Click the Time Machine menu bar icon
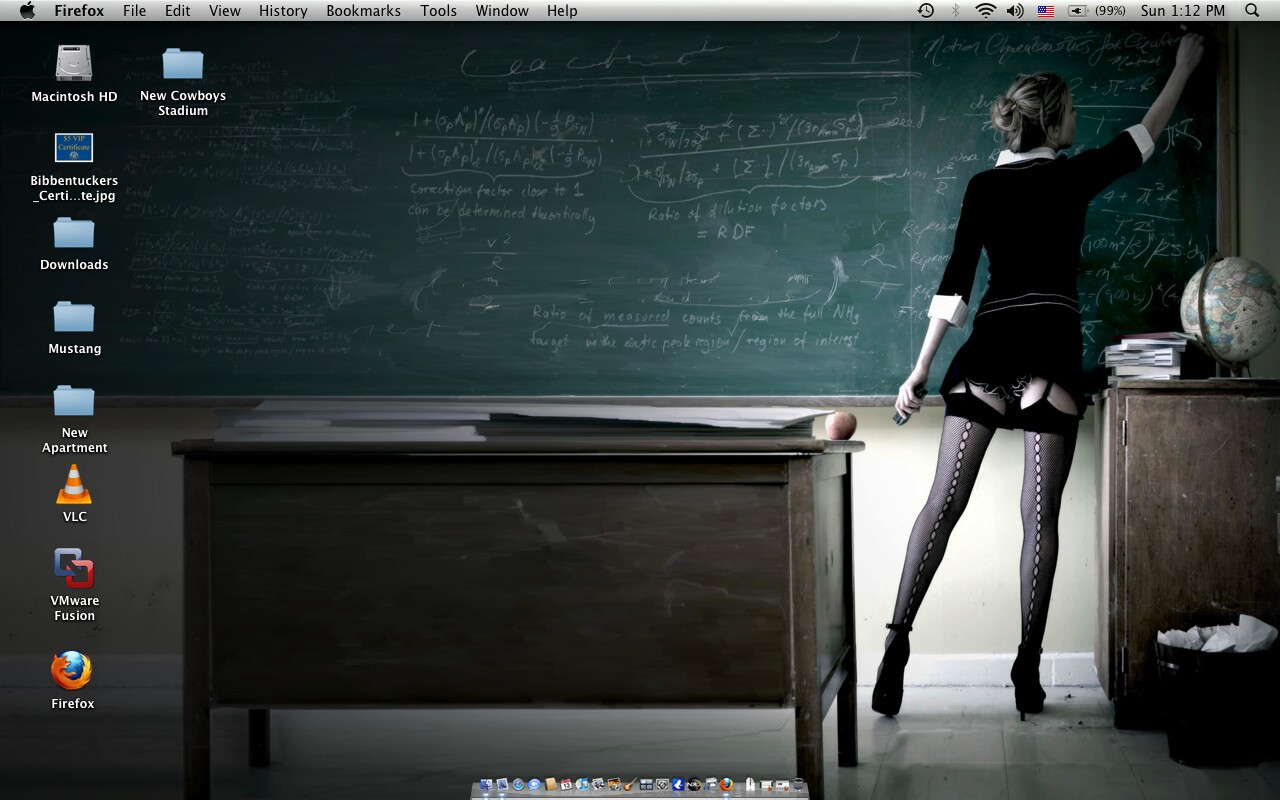 point(926,11)
